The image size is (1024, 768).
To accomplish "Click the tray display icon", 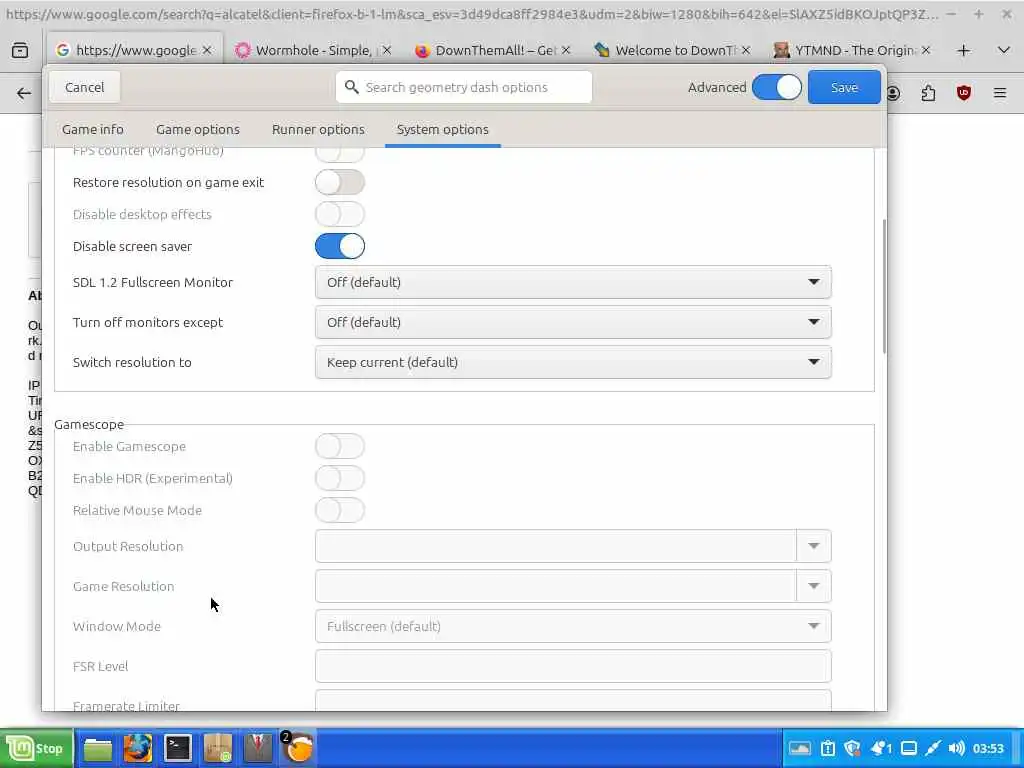I will pyautogui.click(x=908, y=748).
